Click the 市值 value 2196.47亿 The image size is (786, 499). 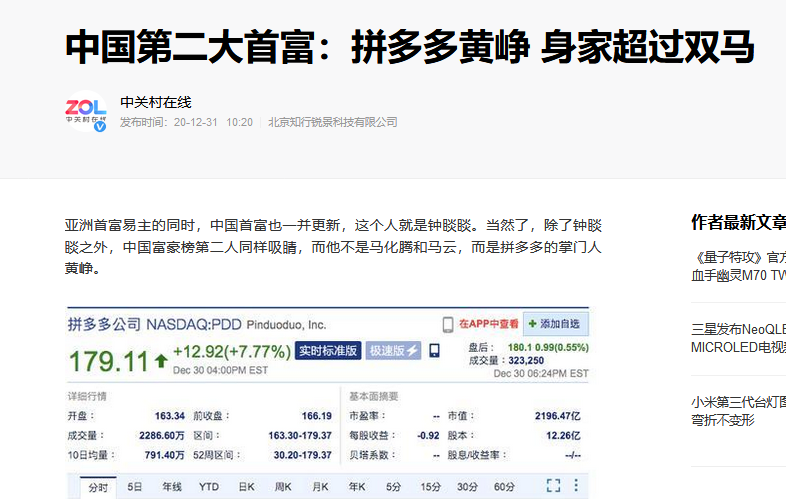click(x=557, y=416)
